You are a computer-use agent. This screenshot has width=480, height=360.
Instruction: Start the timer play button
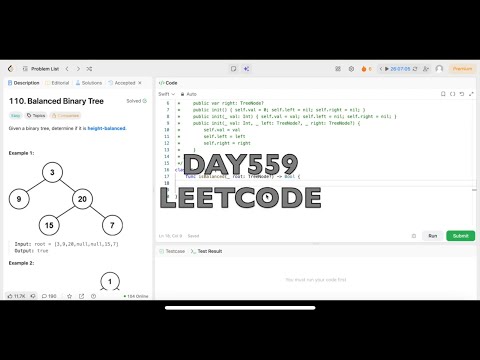(387, 69)
